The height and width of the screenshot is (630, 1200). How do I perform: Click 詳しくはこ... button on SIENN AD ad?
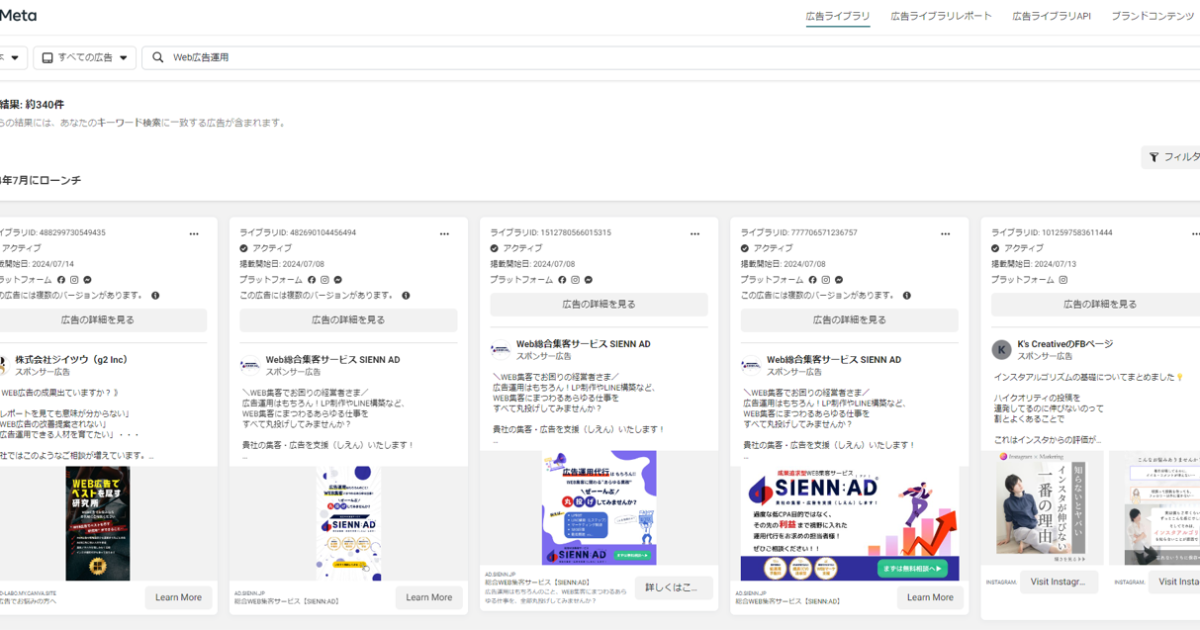674,587
